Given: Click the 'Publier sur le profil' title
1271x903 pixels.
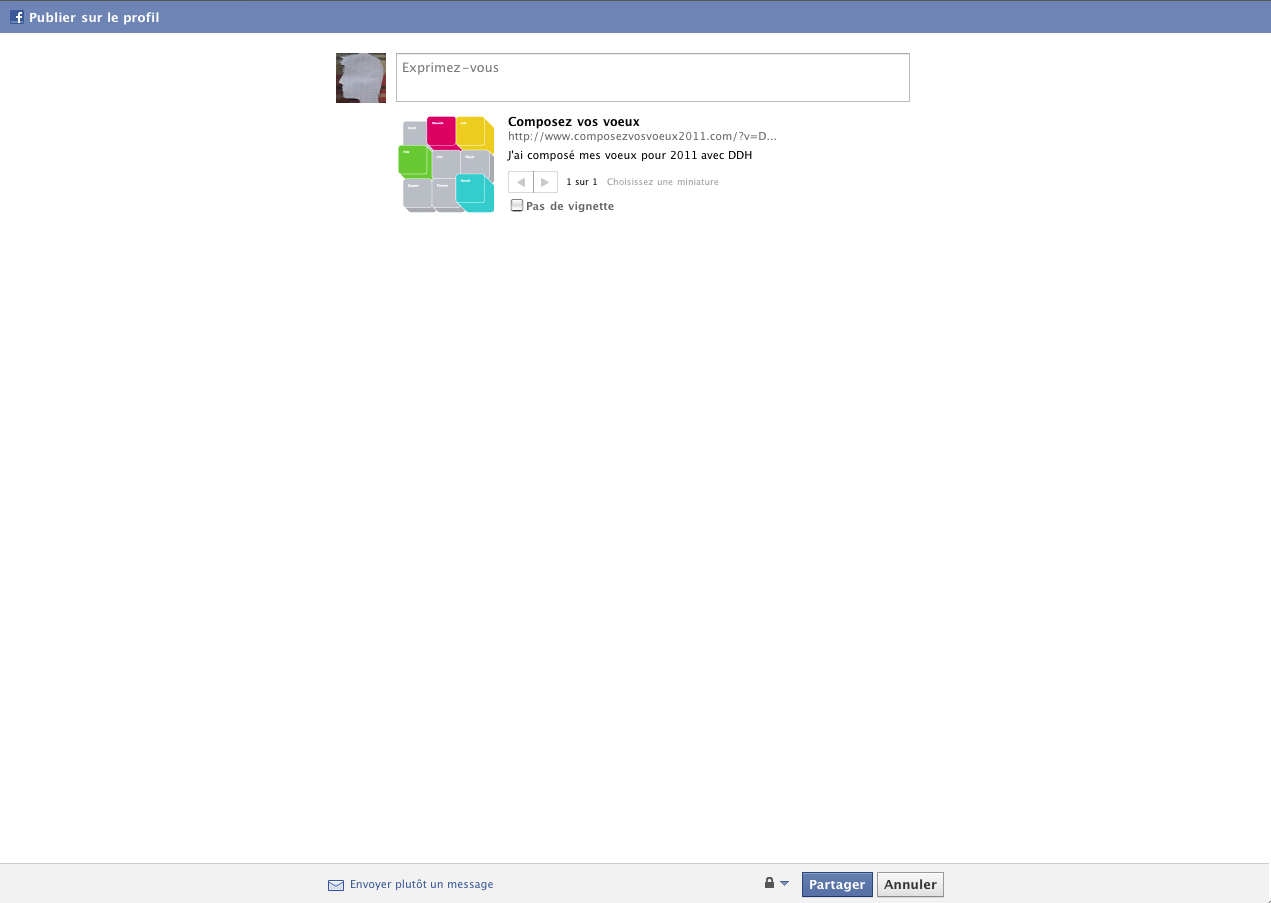Looking at the screenshot, I should tap(94, 18).
